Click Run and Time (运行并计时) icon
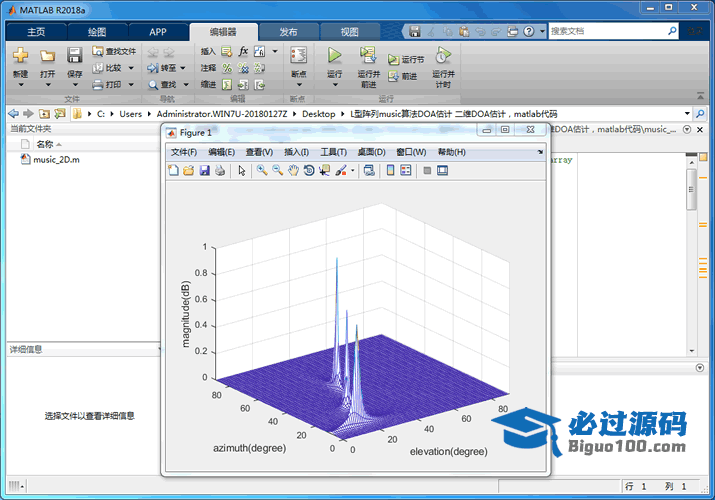 click(x=443, y=55)
